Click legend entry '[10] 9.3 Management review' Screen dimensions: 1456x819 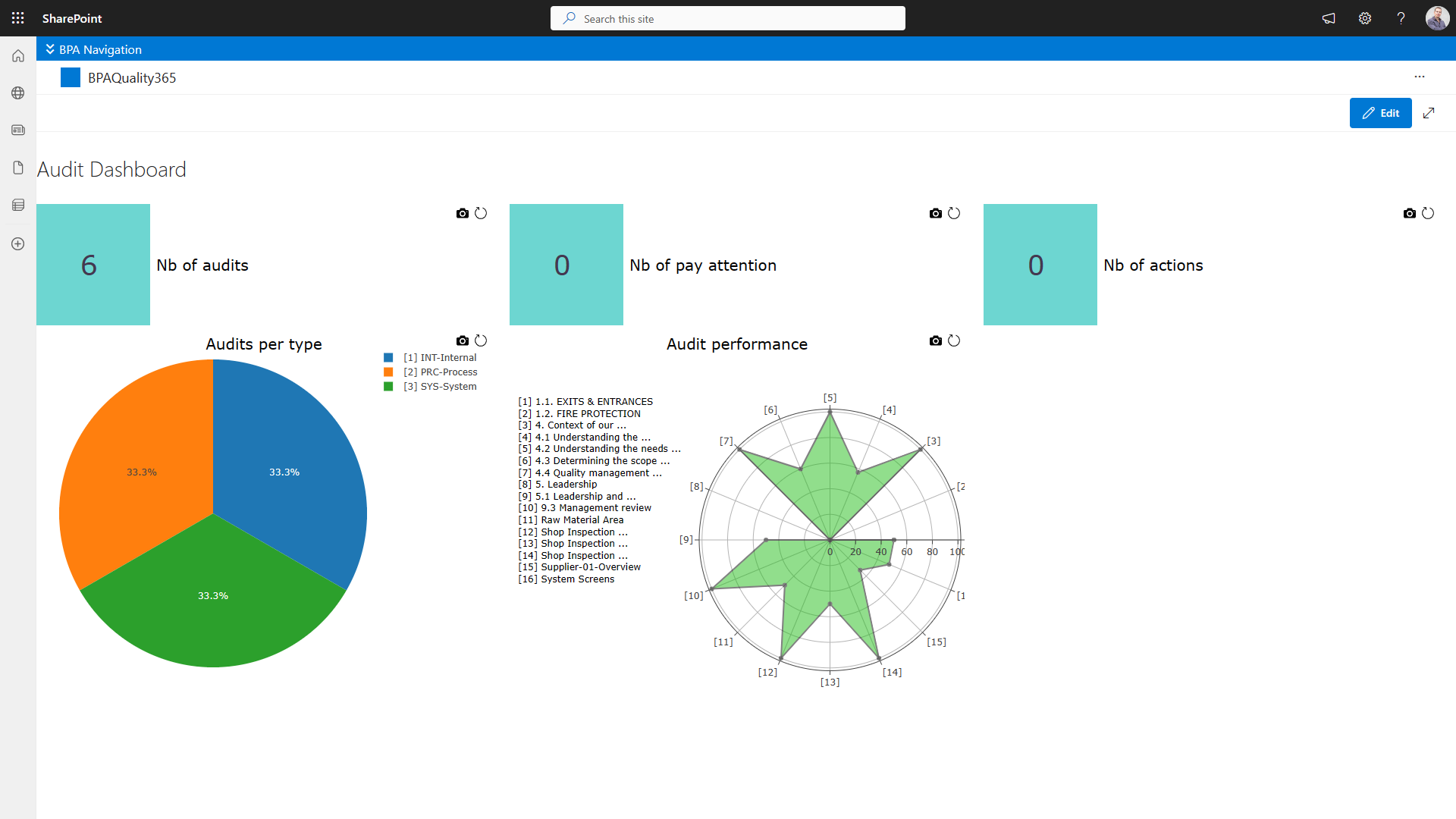[585, 508]
